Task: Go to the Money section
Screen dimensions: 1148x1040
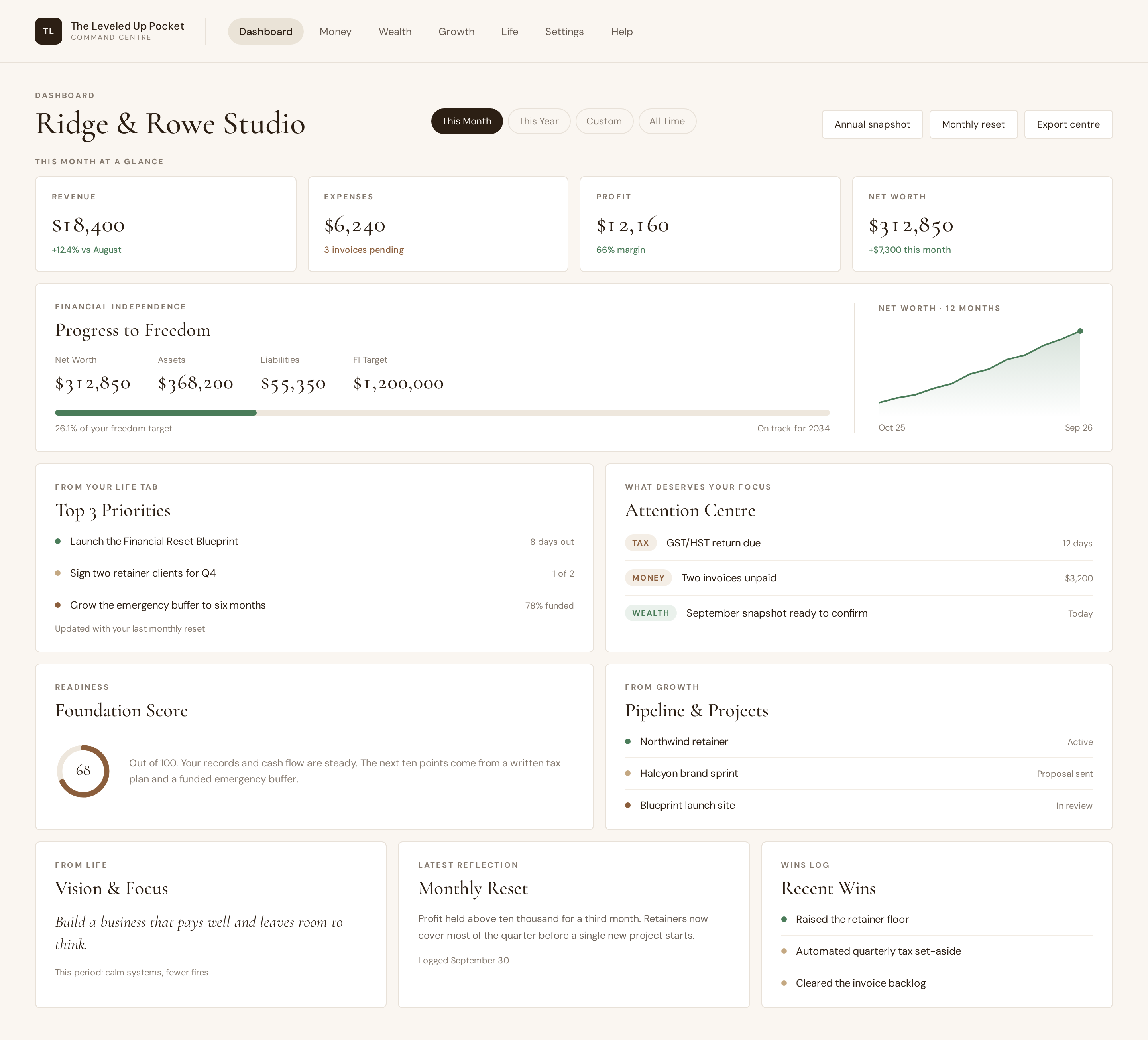Action: pyautogui.click(x=335, y=32)
